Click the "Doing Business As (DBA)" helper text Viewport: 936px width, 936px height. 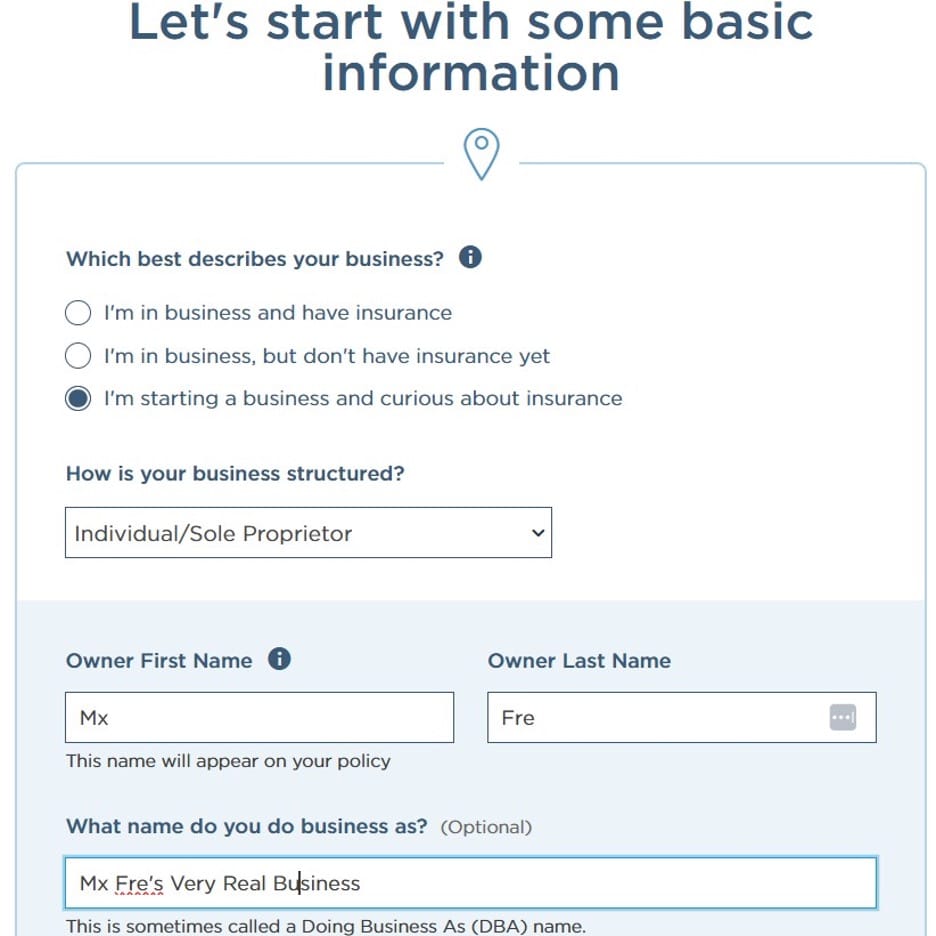click(325, 926)
